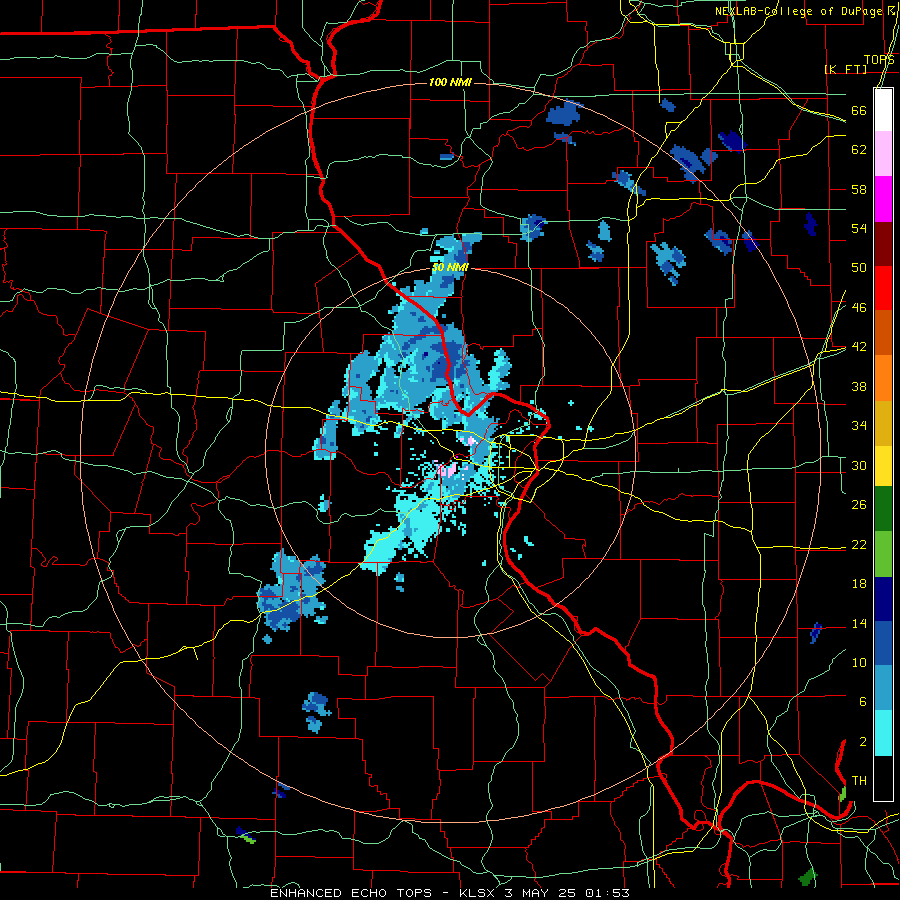Click the "TOPS" legend title
The height and width of the screenshot is (900, 900).
[879, 60]
